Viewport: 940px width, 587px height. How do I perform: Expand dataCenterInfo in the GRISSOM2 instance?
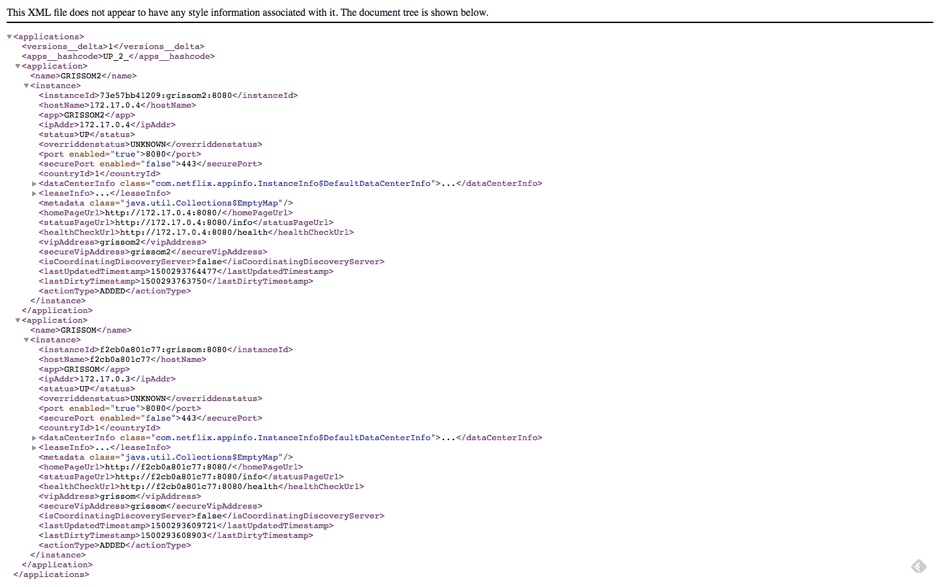click(x=34, y=183)
